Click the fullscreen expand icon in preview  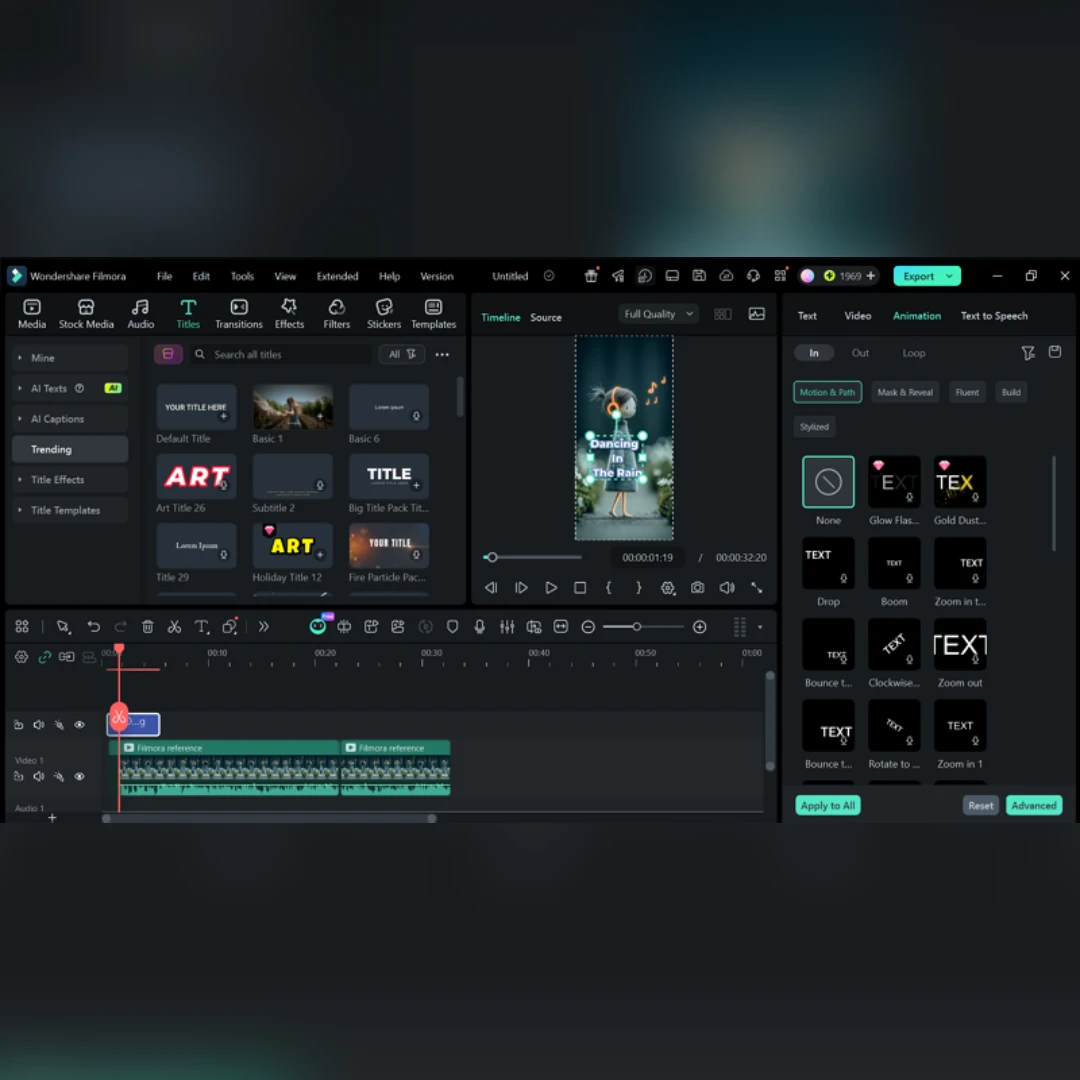tap(757, 588)
